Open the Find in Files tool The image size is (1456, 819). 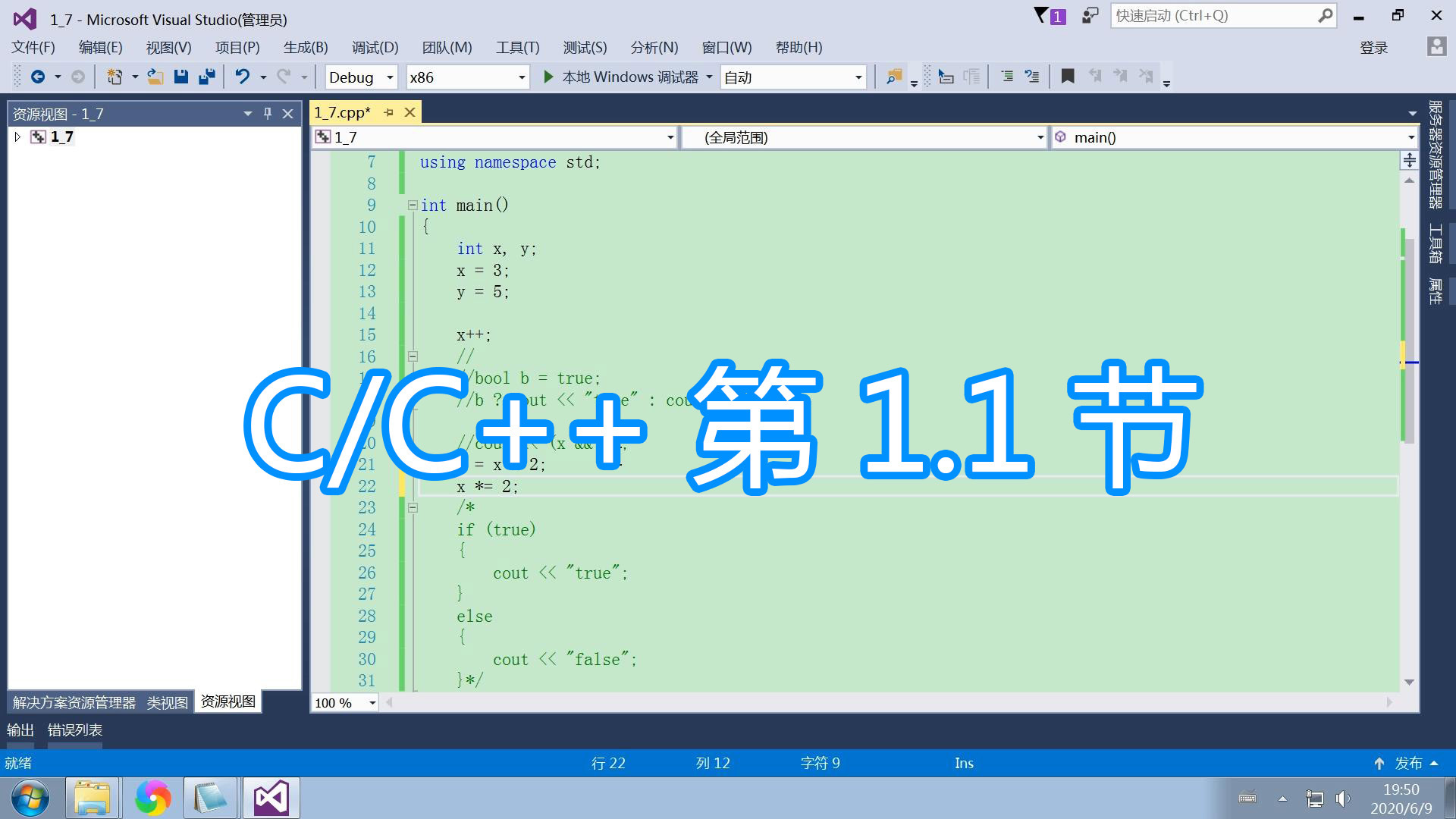point(893,77)
